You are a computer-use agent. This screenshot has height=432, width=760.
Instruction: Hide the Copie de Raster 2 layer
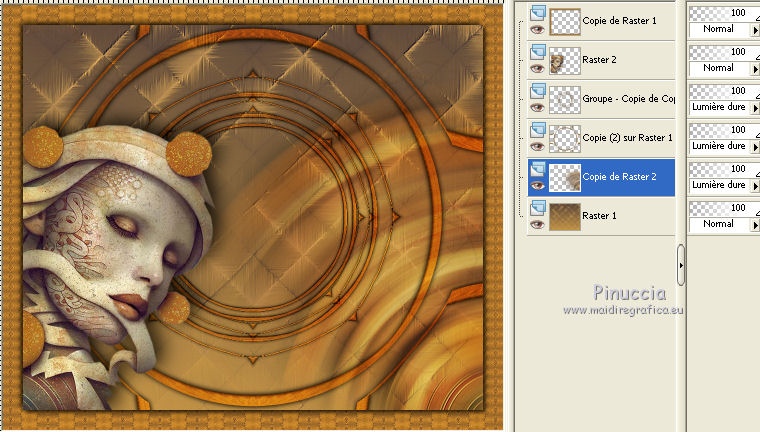tap(537, 186)
